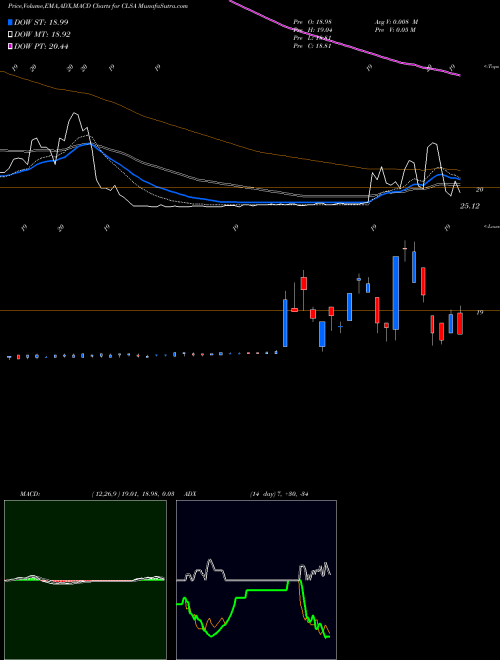
Task: Click the 19 price axis label
Action: (479, 312)
